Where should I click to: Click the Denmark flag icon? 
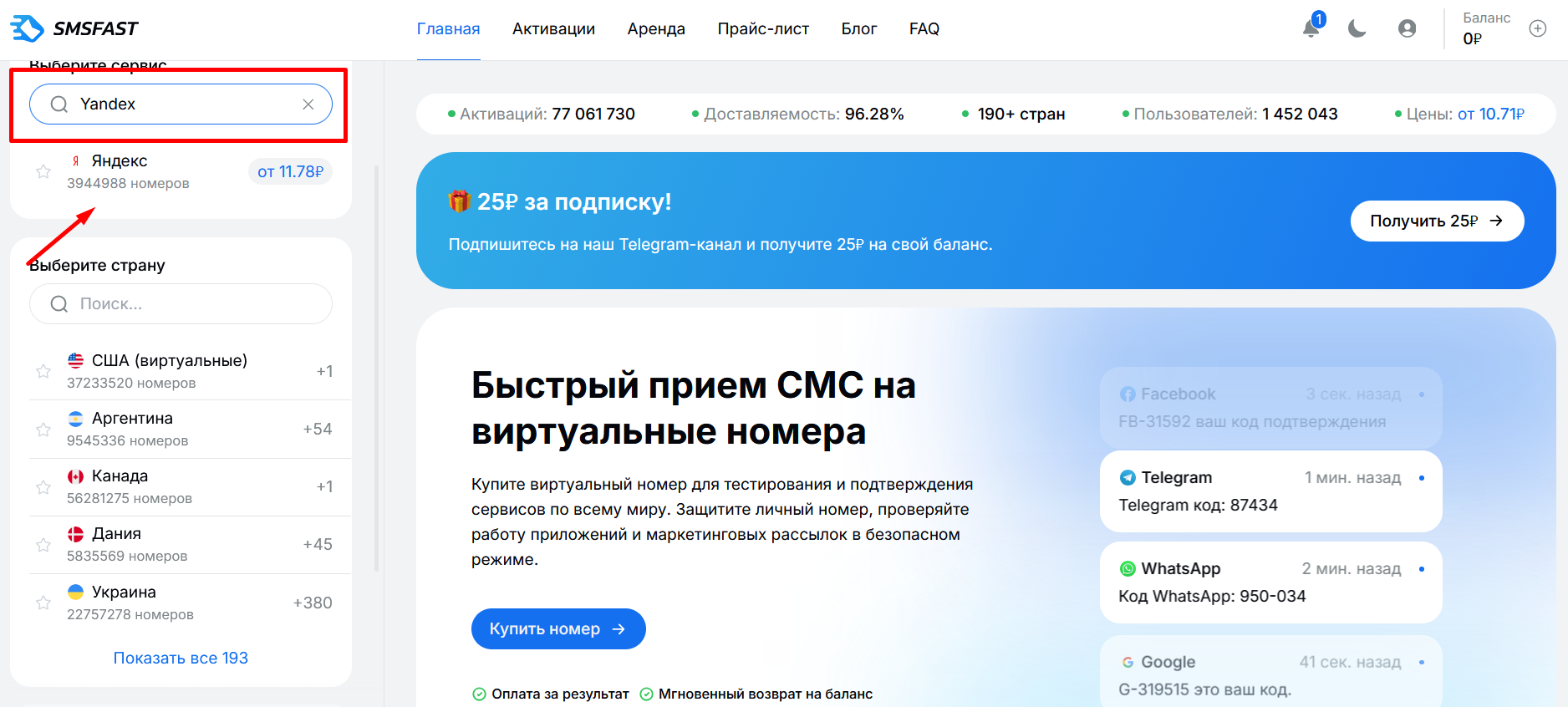point(75,533)
